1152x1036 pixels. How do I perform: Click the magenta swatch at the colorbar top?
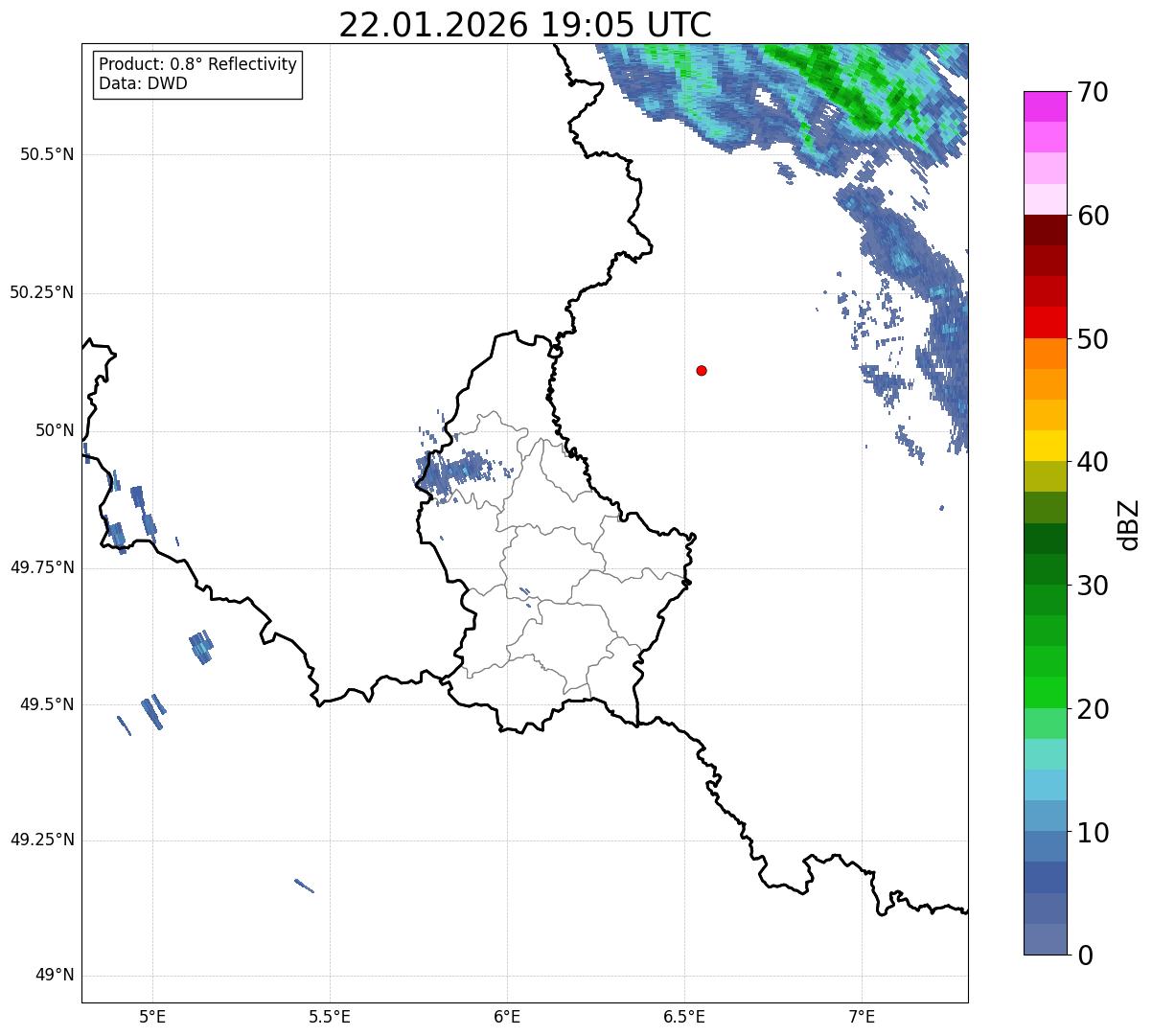tap(1046, 106)
